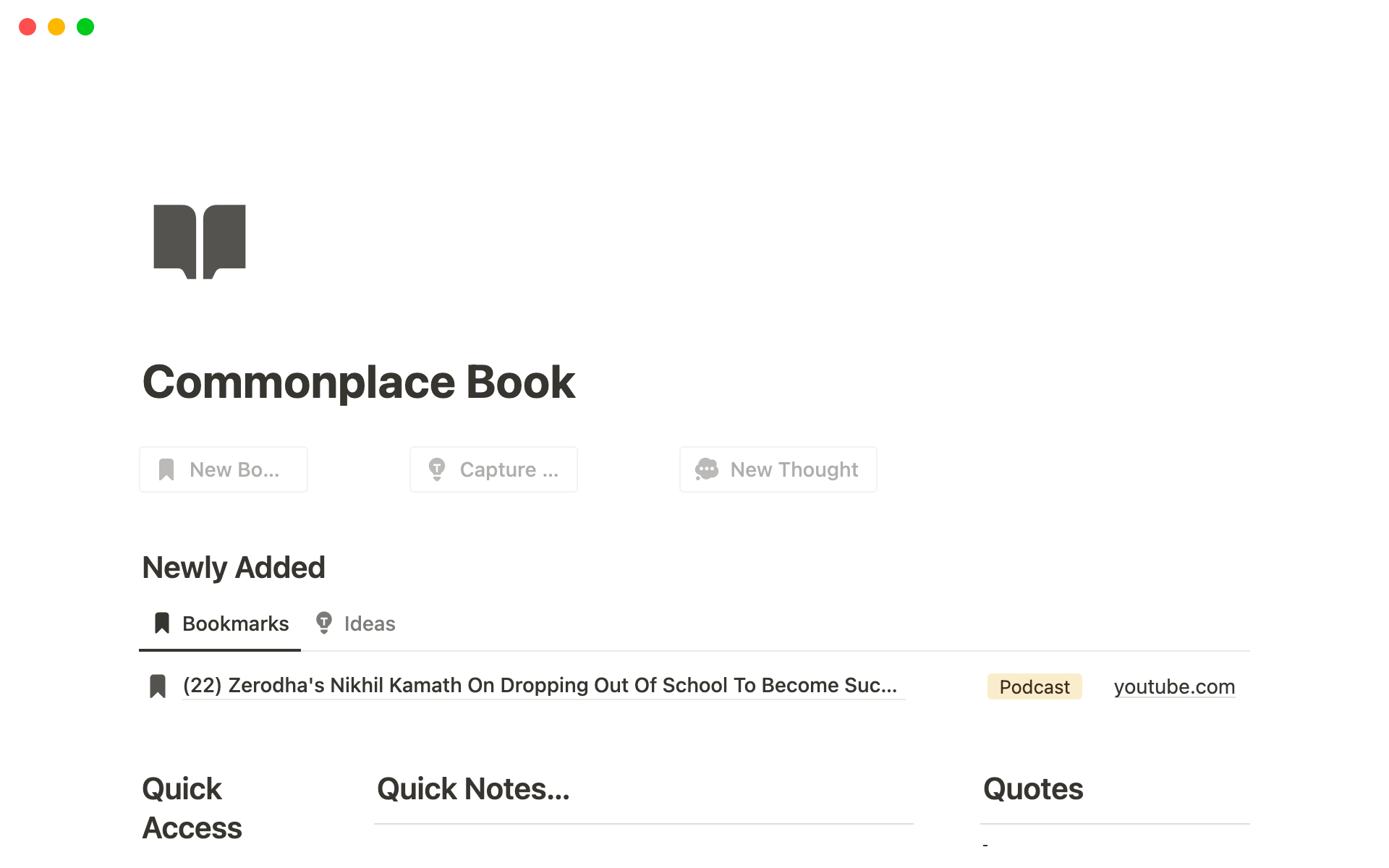Click the Quick Notes heading
This screenshot has height=868, width=1389.
click(x=473, y=789)
